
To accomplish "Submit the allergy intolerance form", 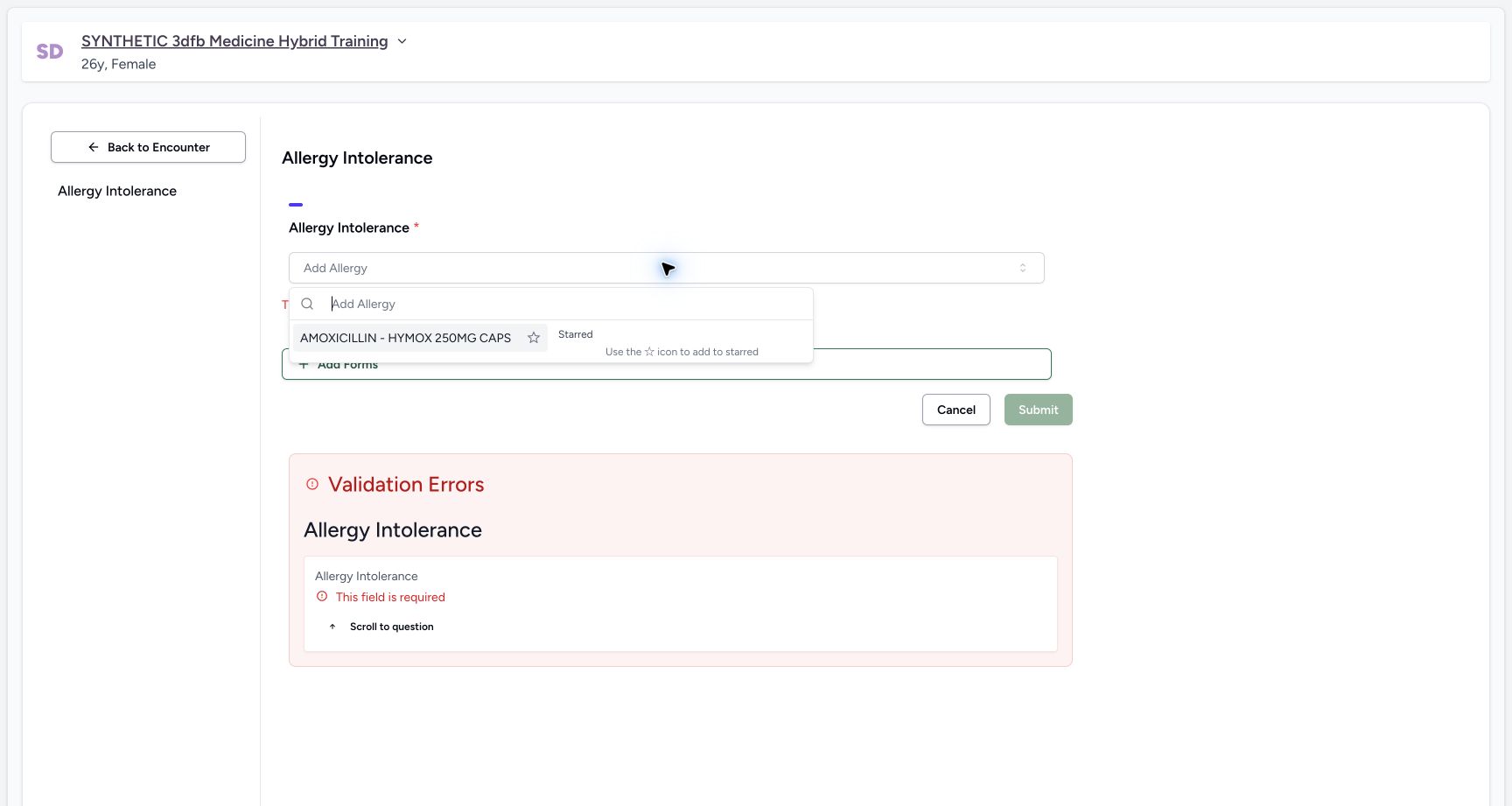I will point(1039,410).
